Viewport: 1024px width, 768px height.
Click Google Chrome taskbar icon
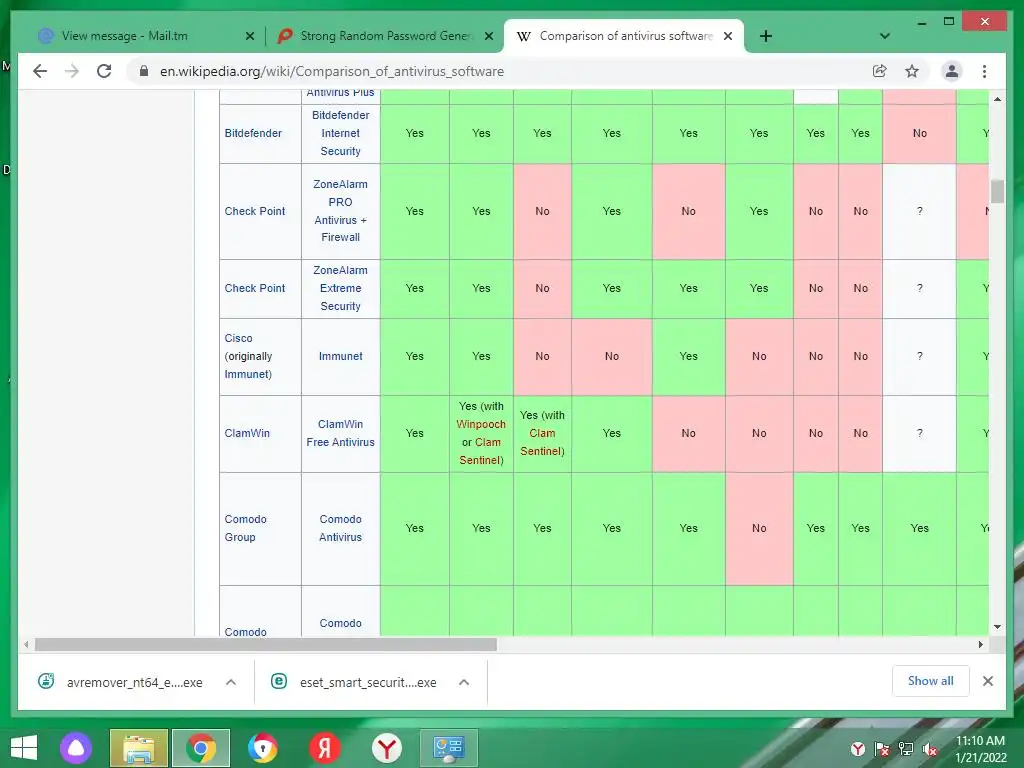click(x=200, y=748)
